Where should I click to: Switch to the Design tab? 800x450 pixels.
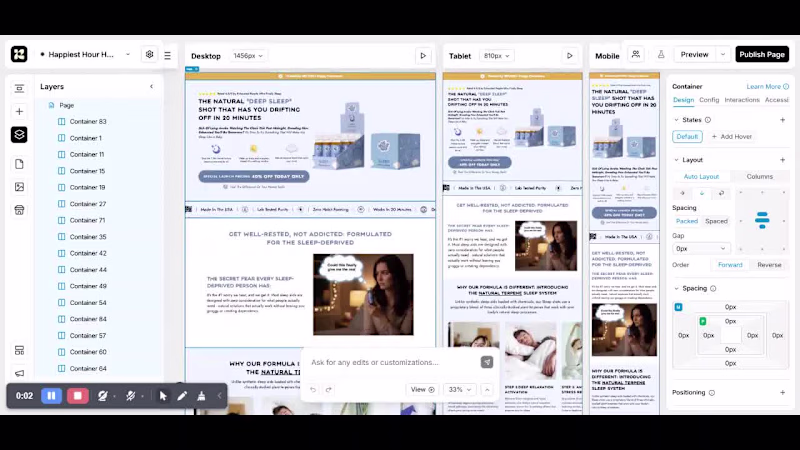point(683,99)
